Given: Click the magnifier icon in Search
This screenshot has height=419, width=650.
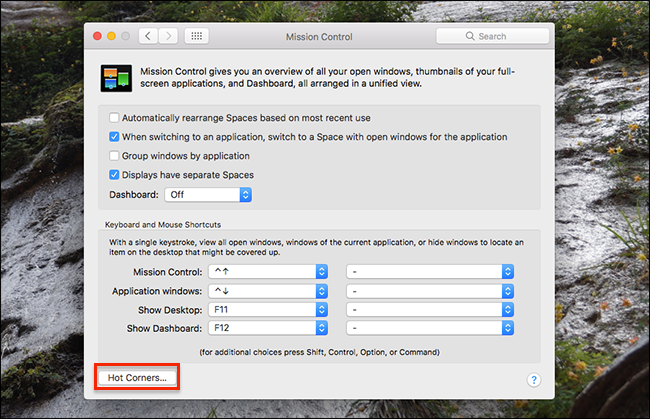Looking at the screenshot, I should click(470, 36).
